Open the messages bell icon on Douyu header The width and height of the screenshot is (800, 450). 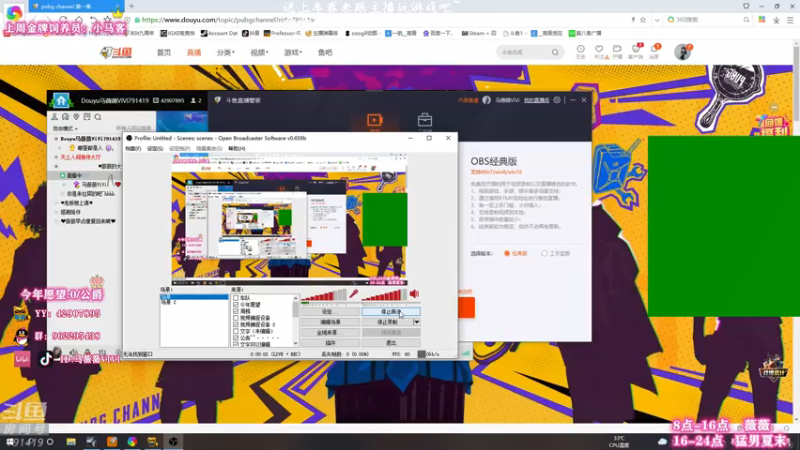pyautogui.click(x=655, y=51)
